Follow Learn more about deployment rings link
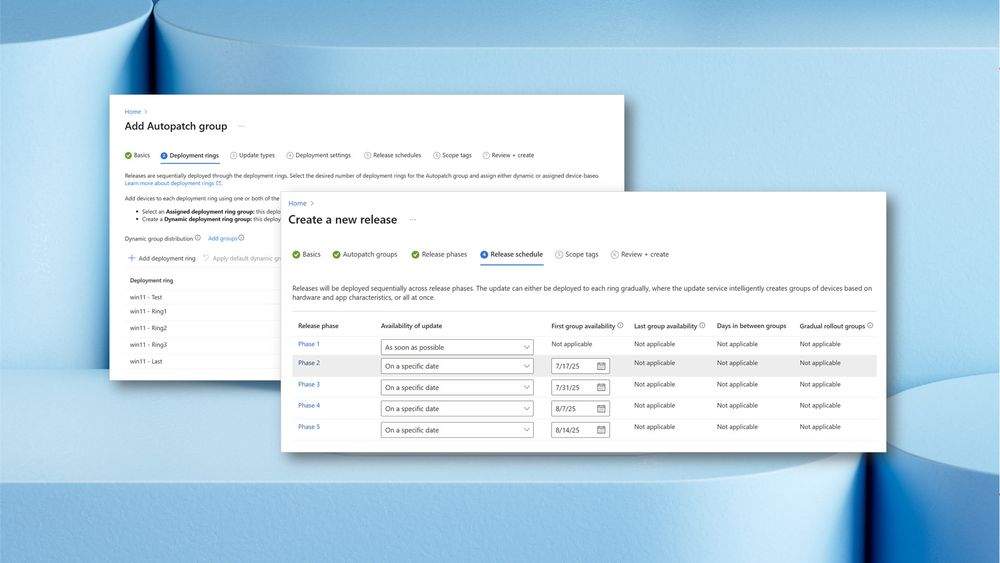This screenshot has height=563, width=1000. pyautogui.click(x=172, y=183)
